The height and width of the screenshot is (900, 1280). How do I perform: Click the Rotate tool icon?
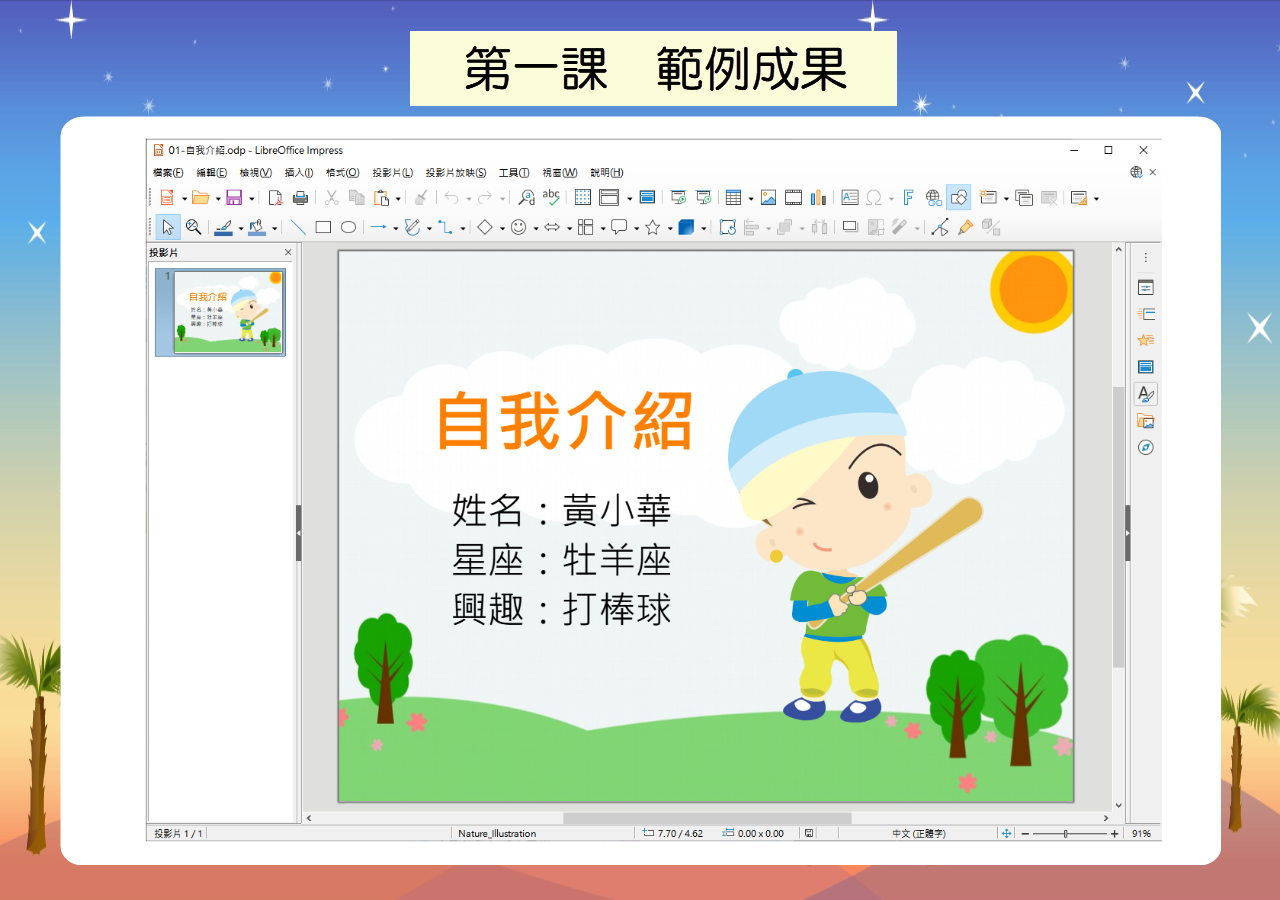[x=727, y=228]
